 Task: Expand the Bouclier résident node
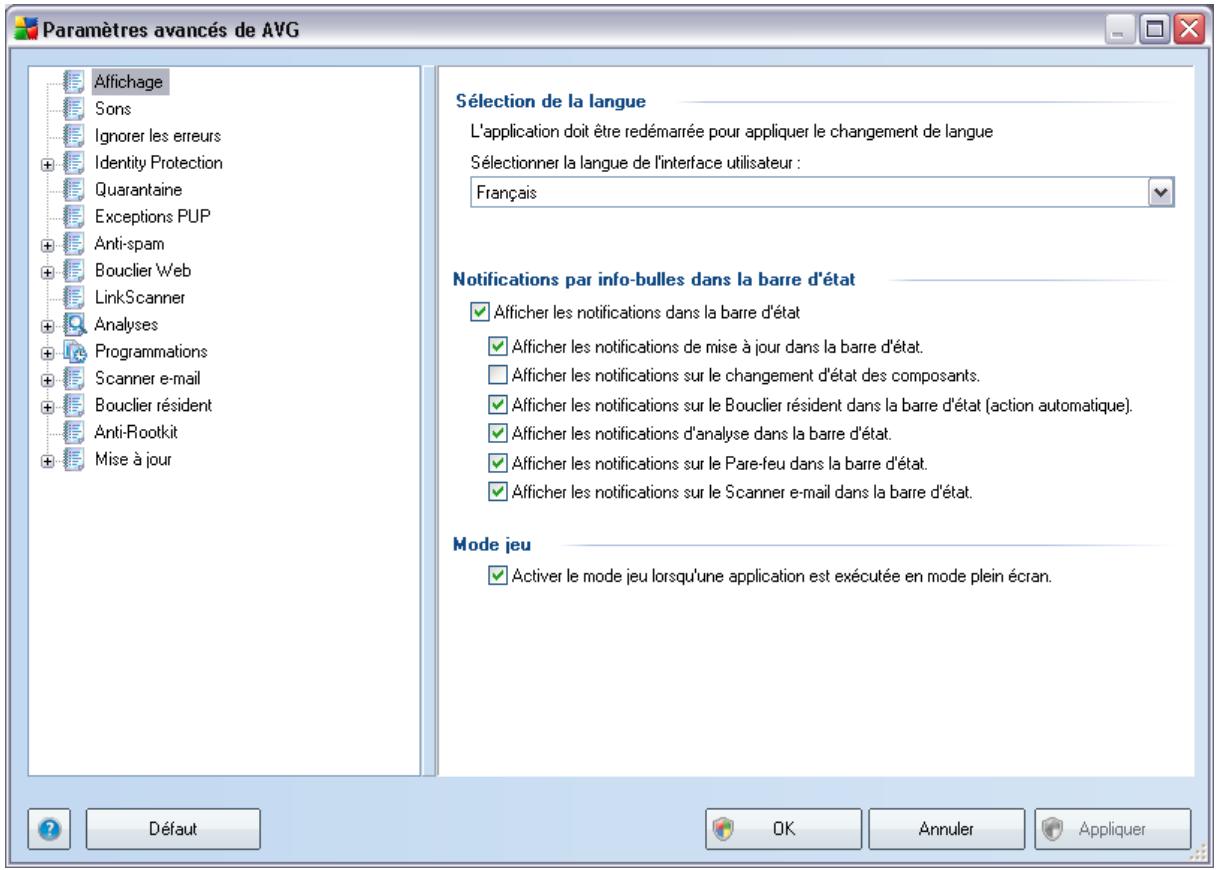[48, 406]
